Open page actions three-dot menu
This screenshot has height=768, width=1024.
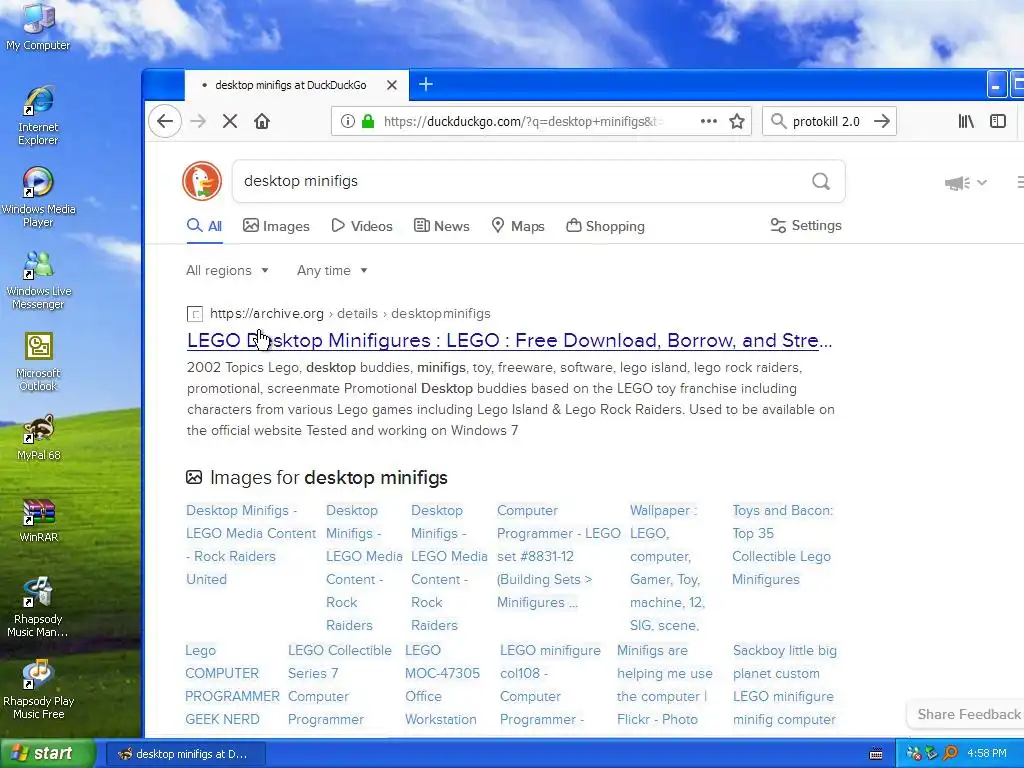tap(709, 121)
